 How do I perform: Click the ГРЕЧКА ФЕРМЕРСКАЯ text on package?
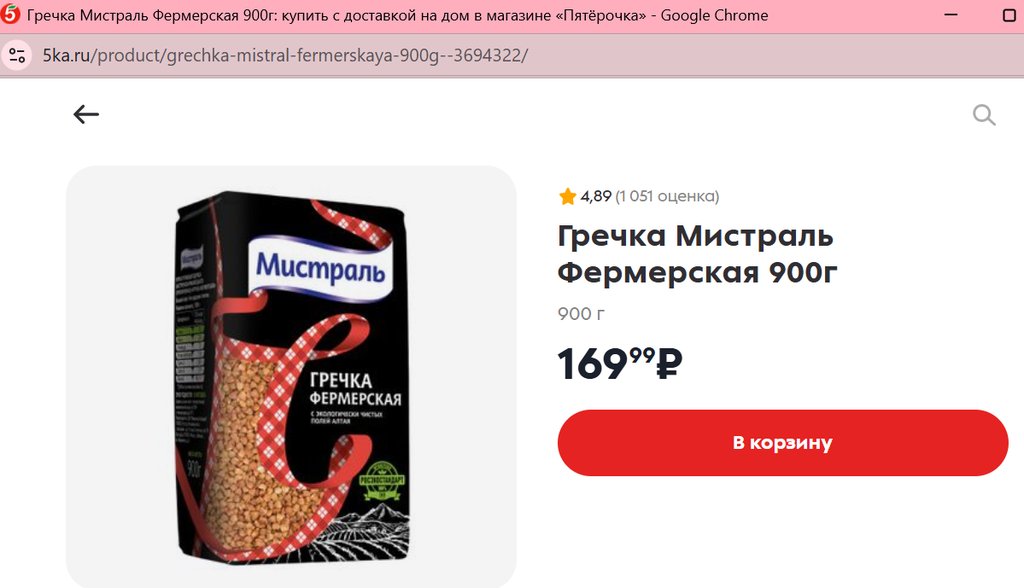tap(355, 389)
